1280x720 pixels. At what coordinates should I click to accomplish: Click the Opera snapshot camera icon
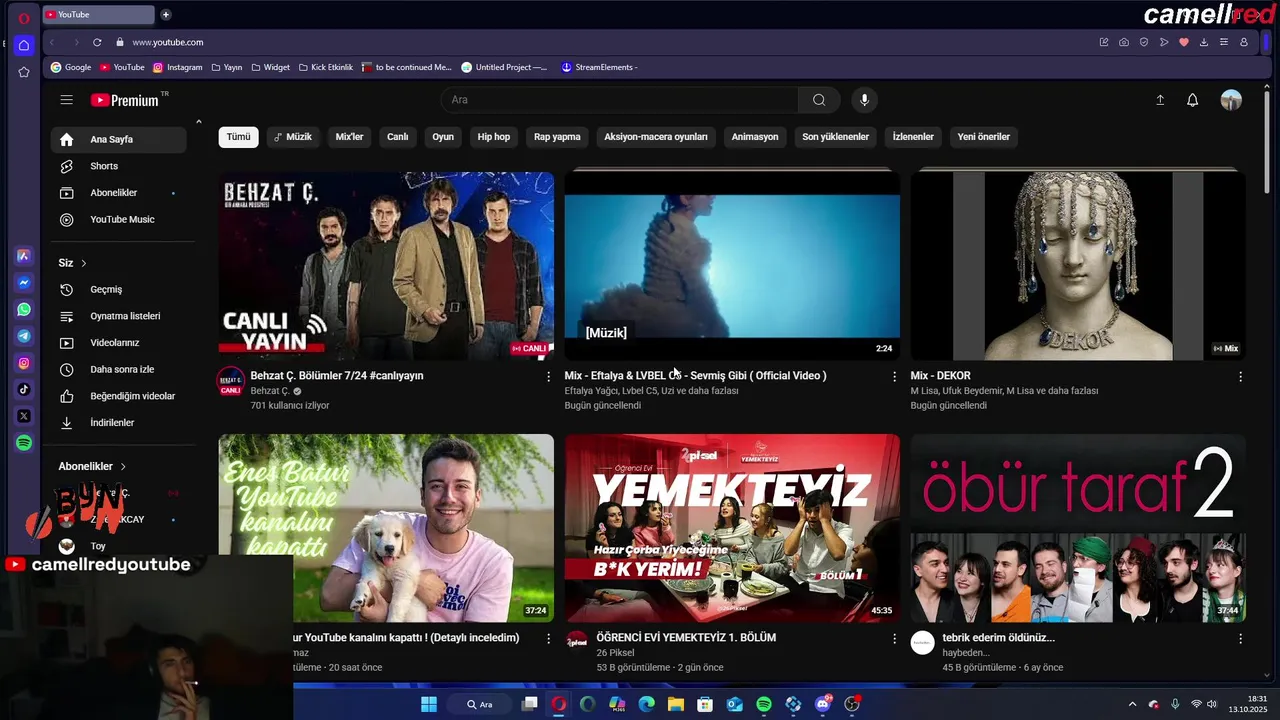click(x=1124, y=42)
